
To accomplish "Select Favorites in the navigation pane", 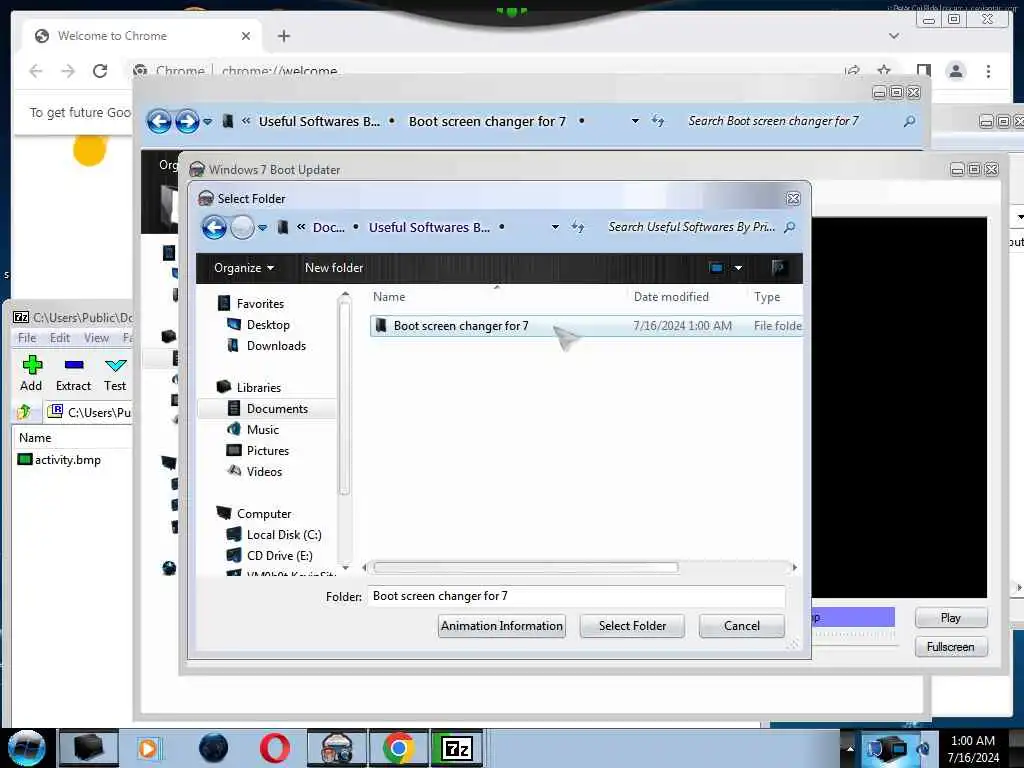I will click(260, 304).
